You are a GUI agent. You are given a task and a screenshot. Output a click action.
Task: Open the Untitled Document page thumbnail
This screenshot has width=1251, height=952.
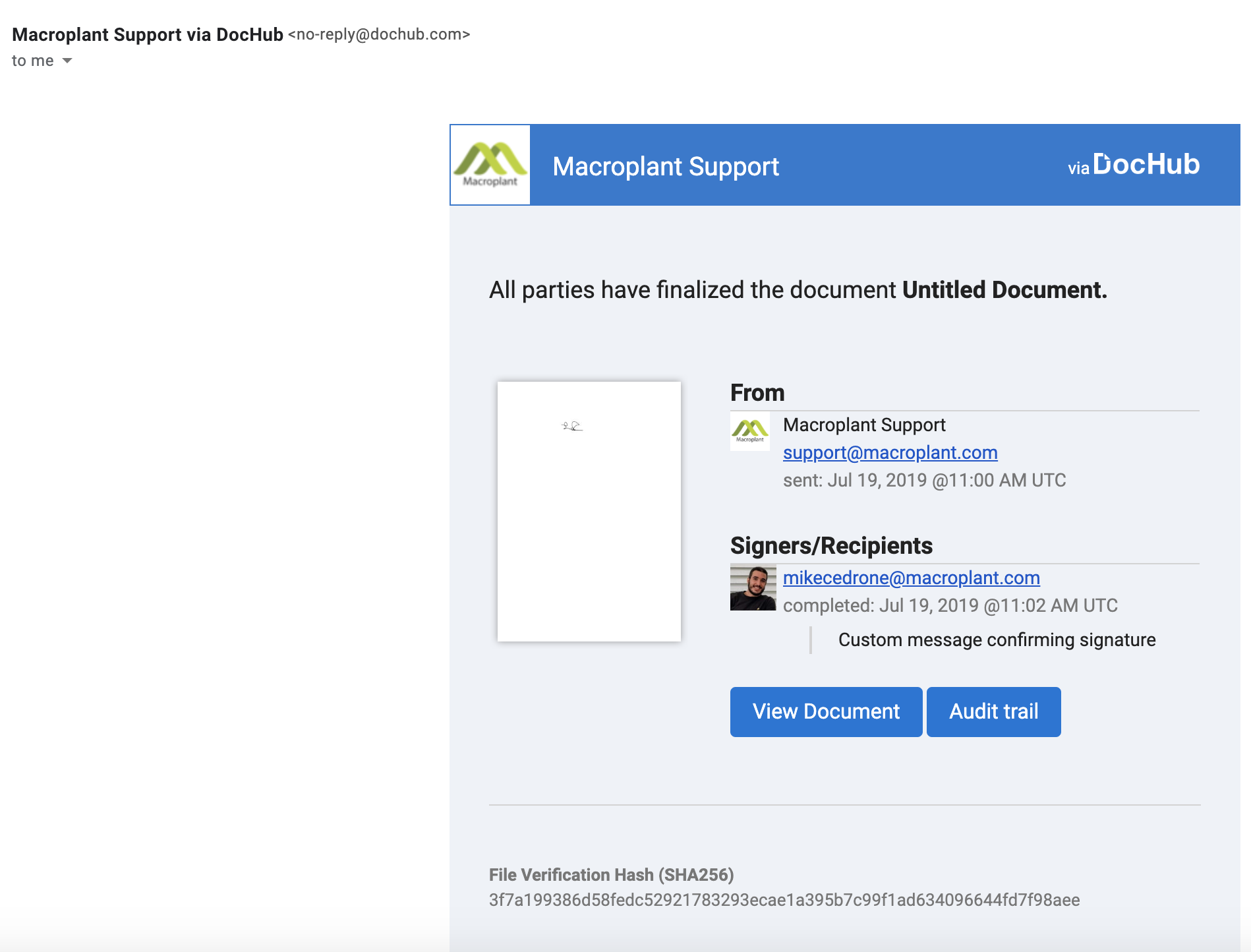[589, 512]
